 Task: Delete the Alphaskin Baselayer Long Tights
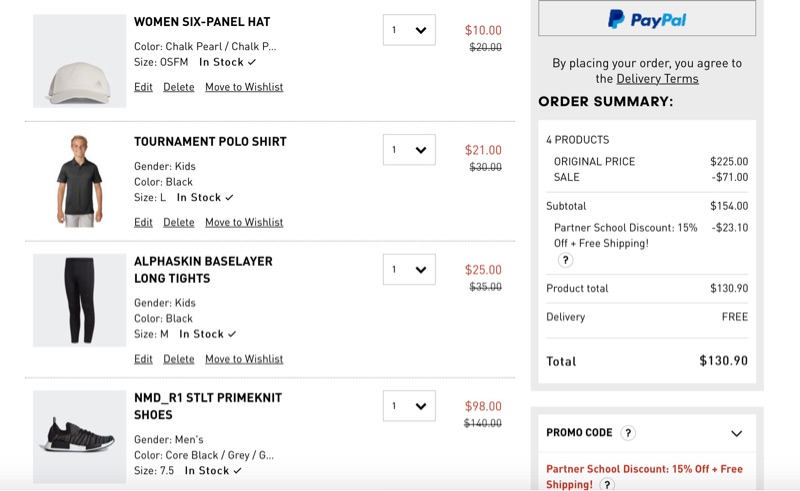pyautogui.click(x=179, y=359)
